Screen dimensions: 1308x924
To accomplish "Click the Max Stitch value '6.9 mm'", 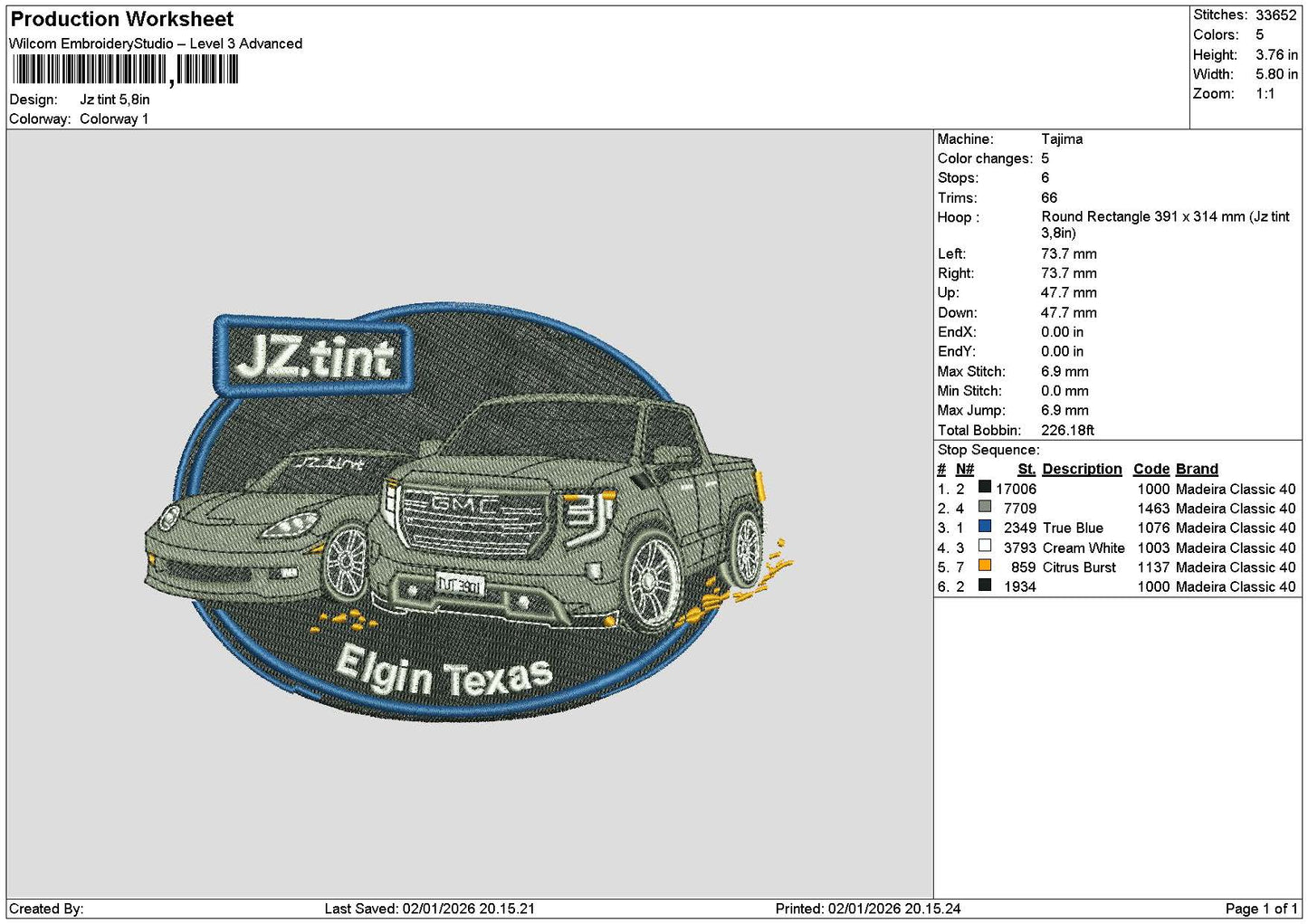I will click(1065, 372).
